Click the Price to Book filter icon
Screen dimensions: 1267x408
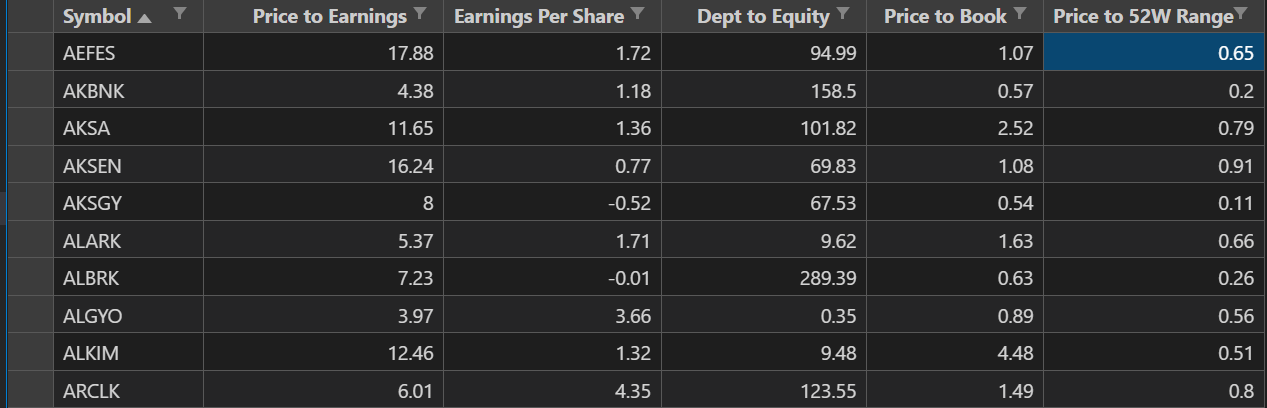coord(1020,14)
